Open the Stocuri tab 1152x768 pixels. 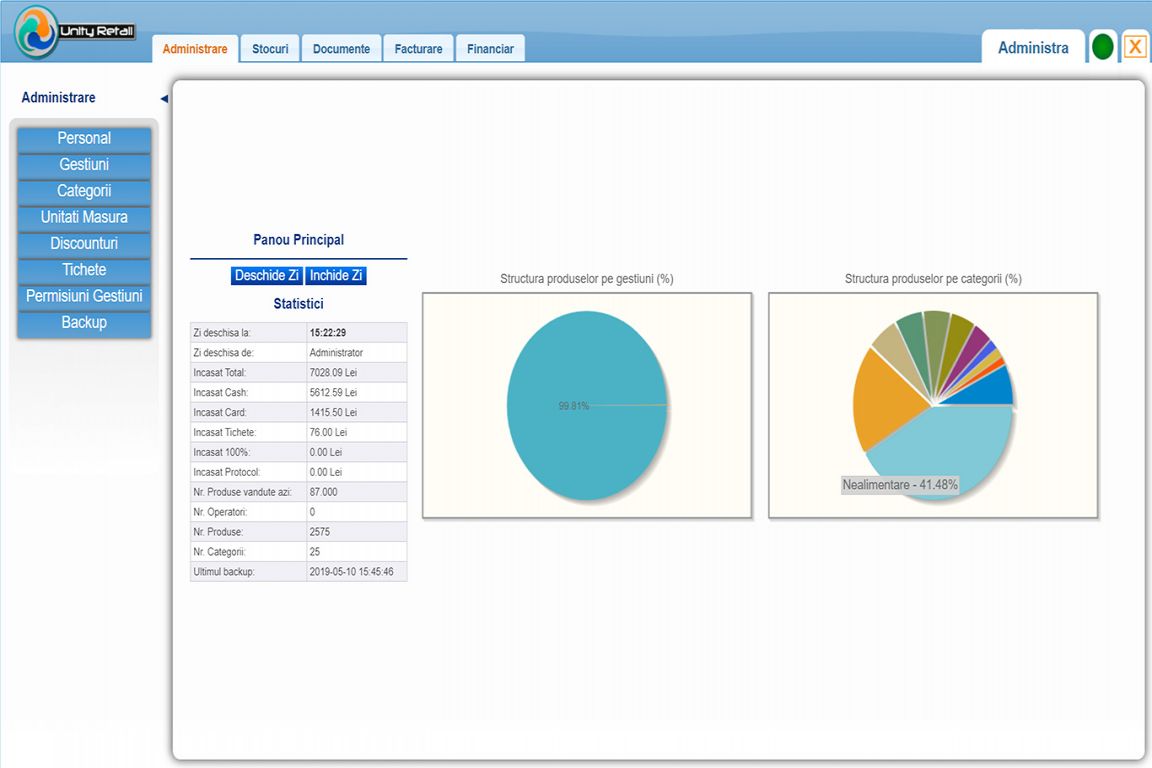pos(270,49)
